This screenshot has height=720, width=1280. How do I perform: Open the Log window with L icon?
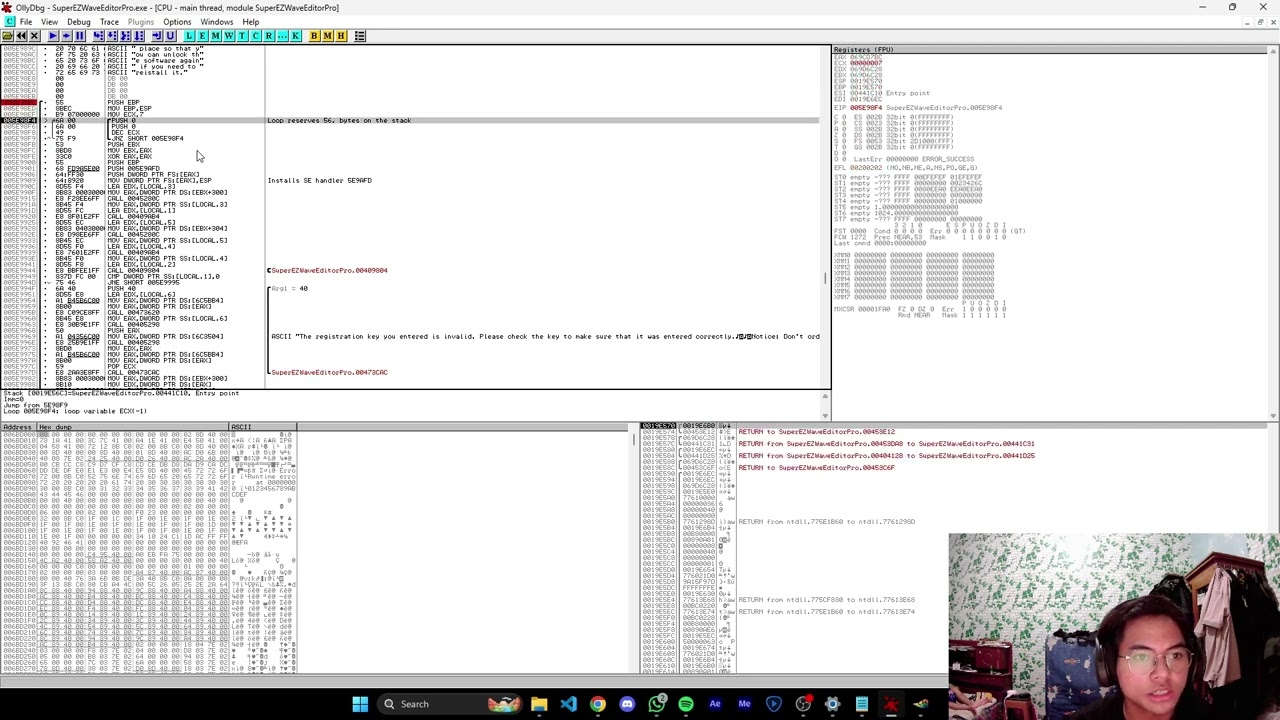[189, 36]
